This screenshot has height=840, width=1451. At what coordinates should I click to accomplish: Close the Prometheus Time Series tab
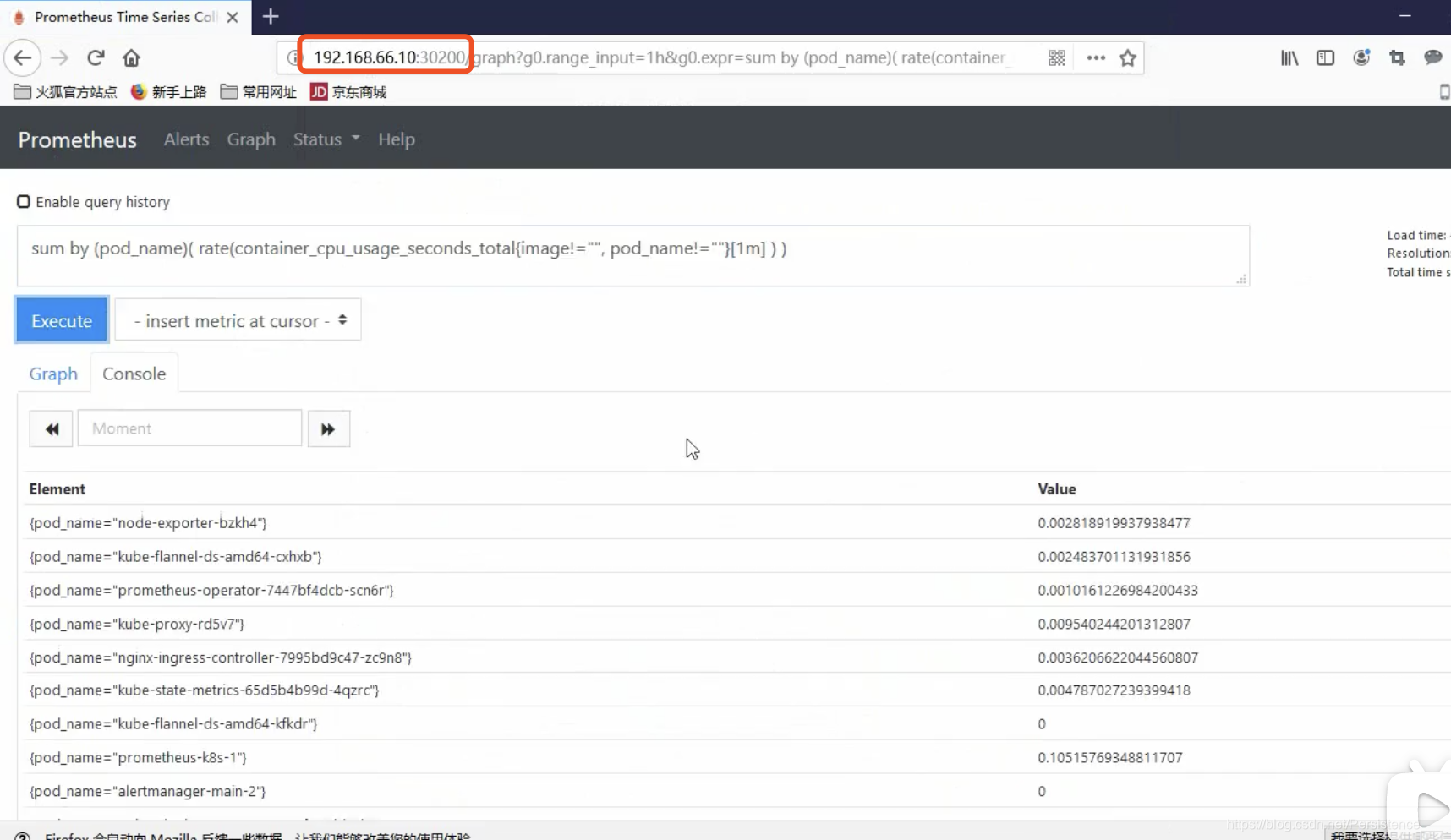point(233,17)
